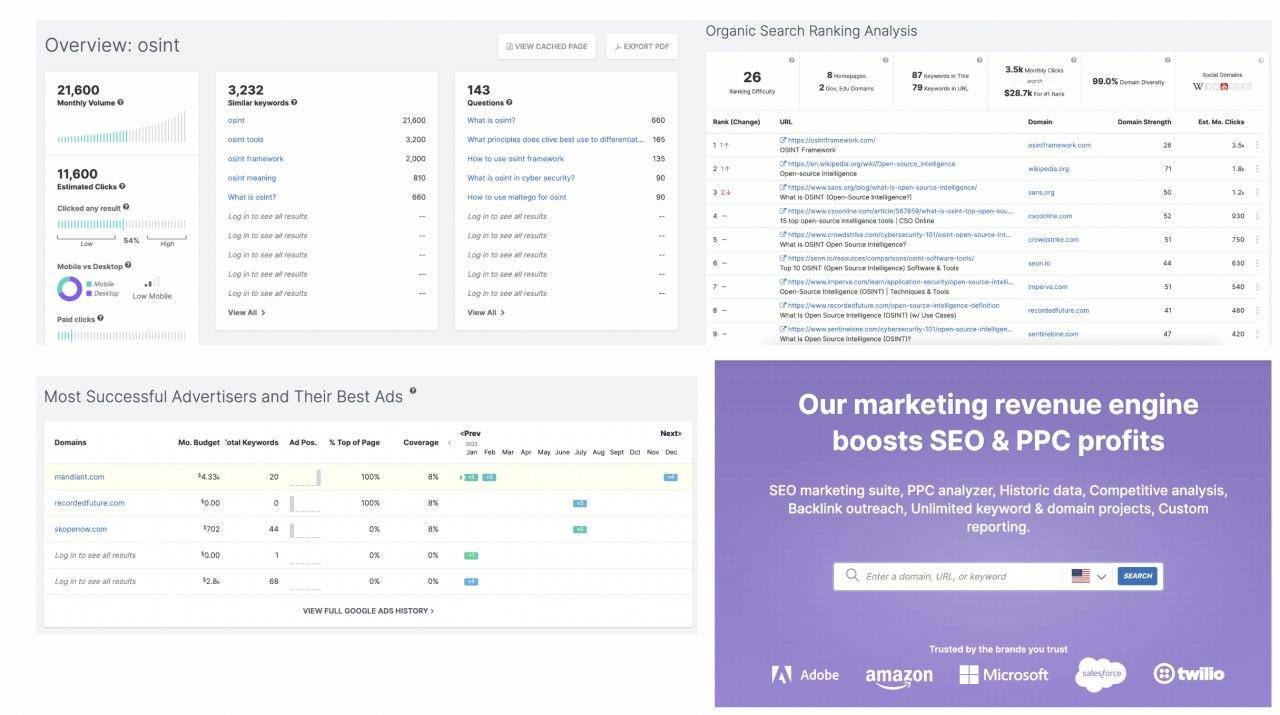Click the Mobile vs Desktop donut chart

(x=69, y=289)
